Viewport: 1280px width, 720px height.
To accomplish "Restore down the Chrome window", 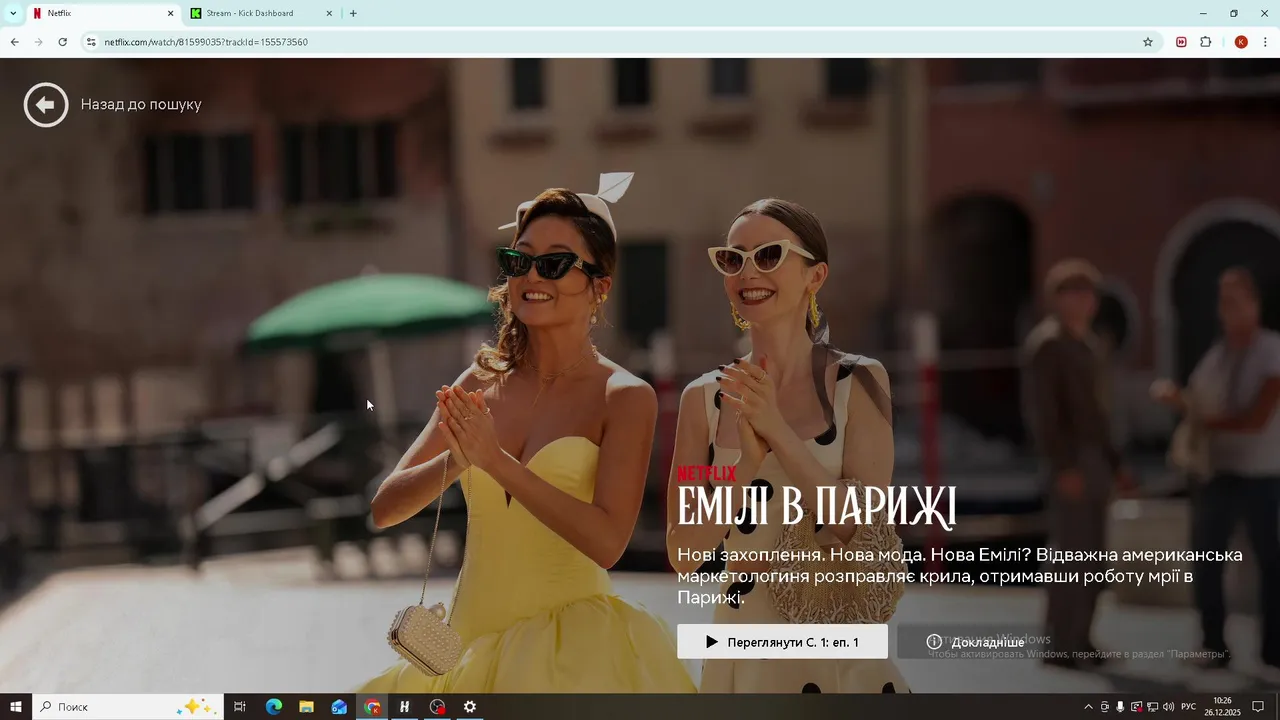I will [1233, 14].
